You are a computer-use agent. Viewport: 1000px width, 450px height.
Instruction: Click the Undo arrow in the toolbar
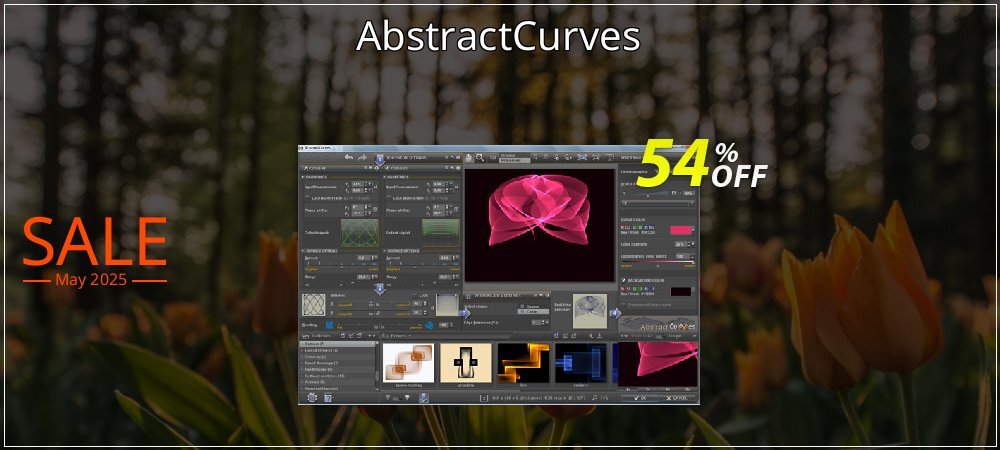point(349,157)
